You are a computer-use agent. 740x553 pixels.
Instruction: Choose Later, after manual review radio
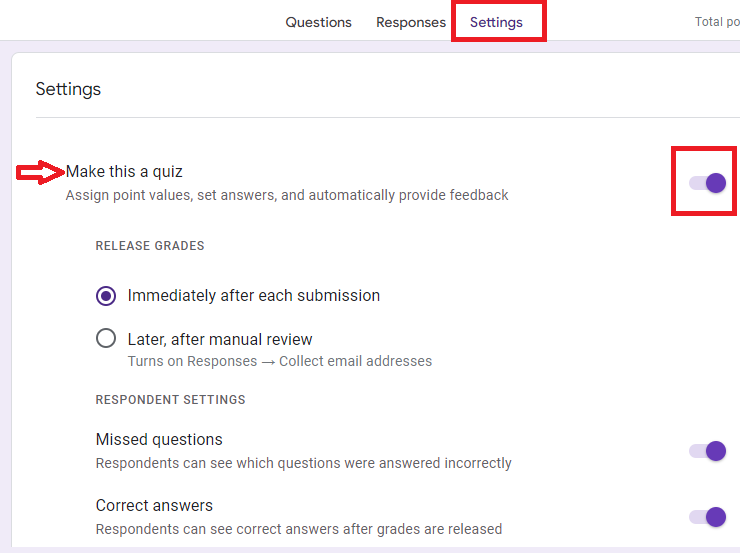(x=106, y=338)
